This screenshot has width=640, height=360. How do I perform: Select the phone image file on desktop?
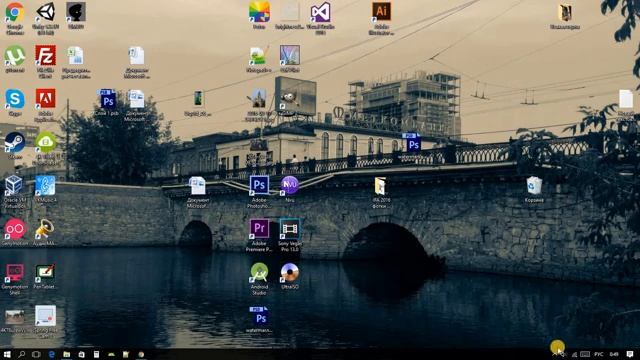click(198, 98)
